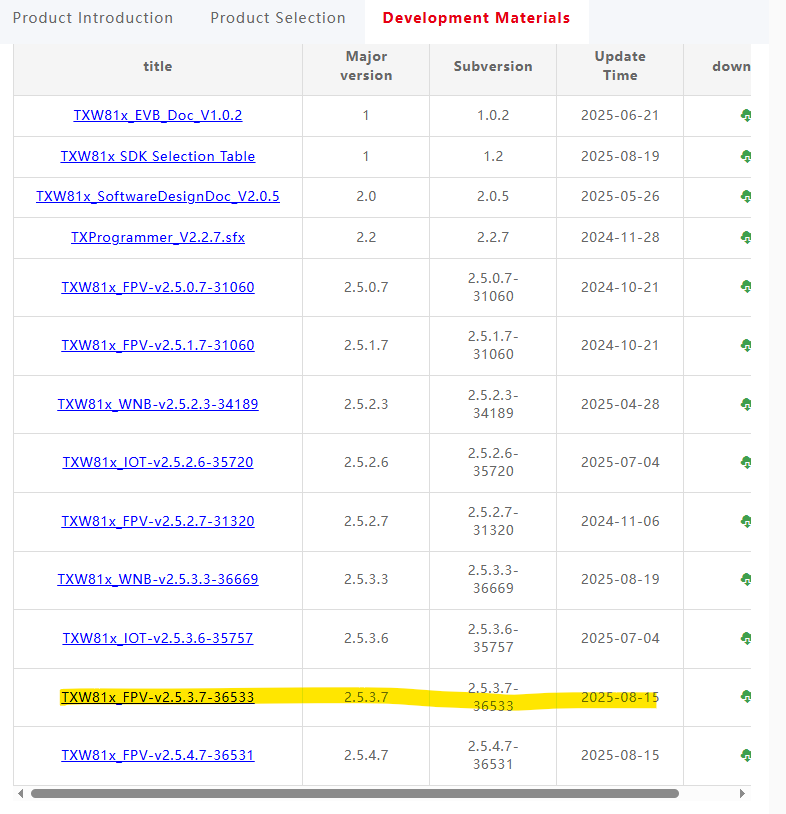Open TXW81x_EVB_Doc_V1.0.2 link
The height and width of the screenshot is (814, 786).
(x=158, y=115)
